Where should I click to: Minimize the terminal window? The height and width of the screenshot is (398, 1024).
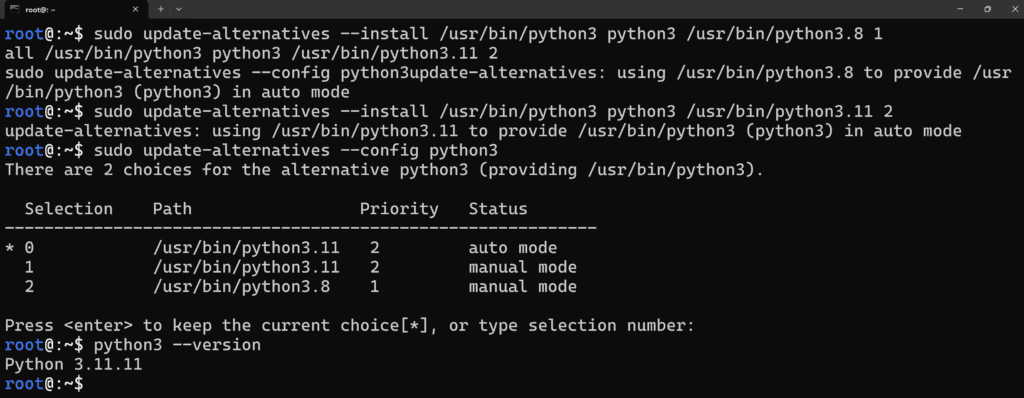coord(960,9)
